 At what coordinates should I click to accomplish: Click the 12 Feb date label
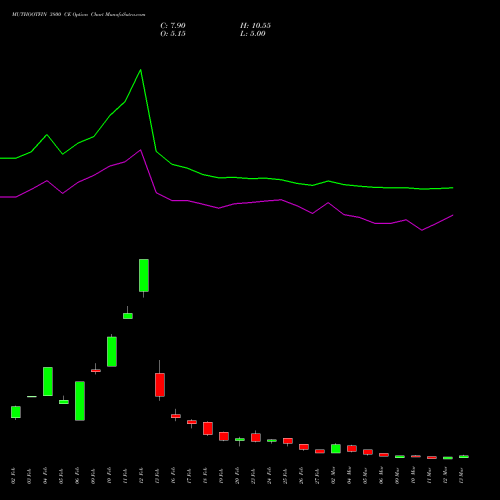click(x=141, y=476)
